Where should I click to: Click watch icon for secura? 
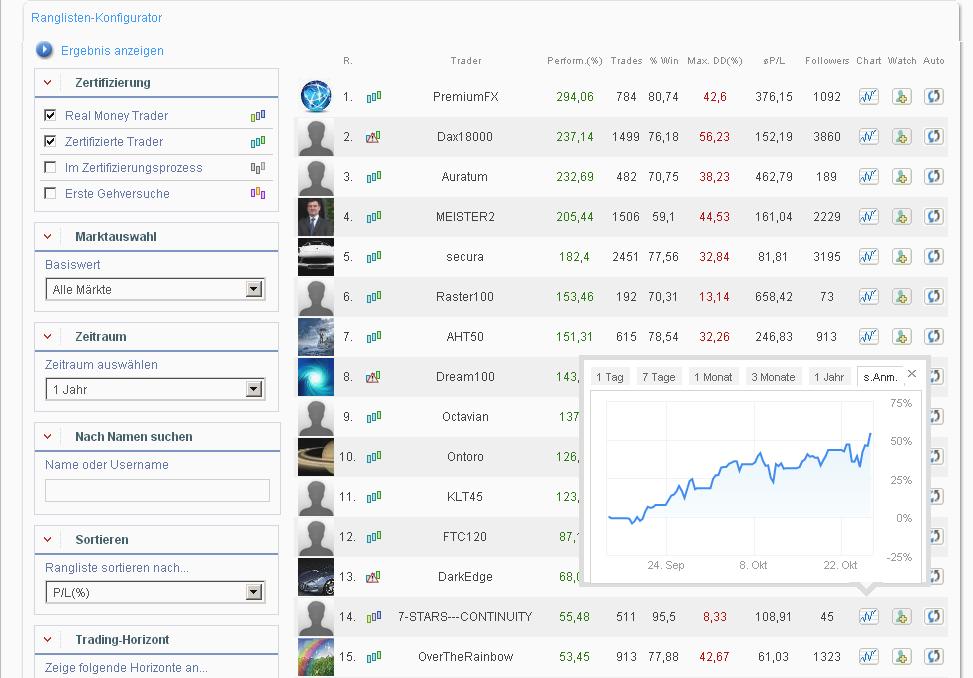901,257
